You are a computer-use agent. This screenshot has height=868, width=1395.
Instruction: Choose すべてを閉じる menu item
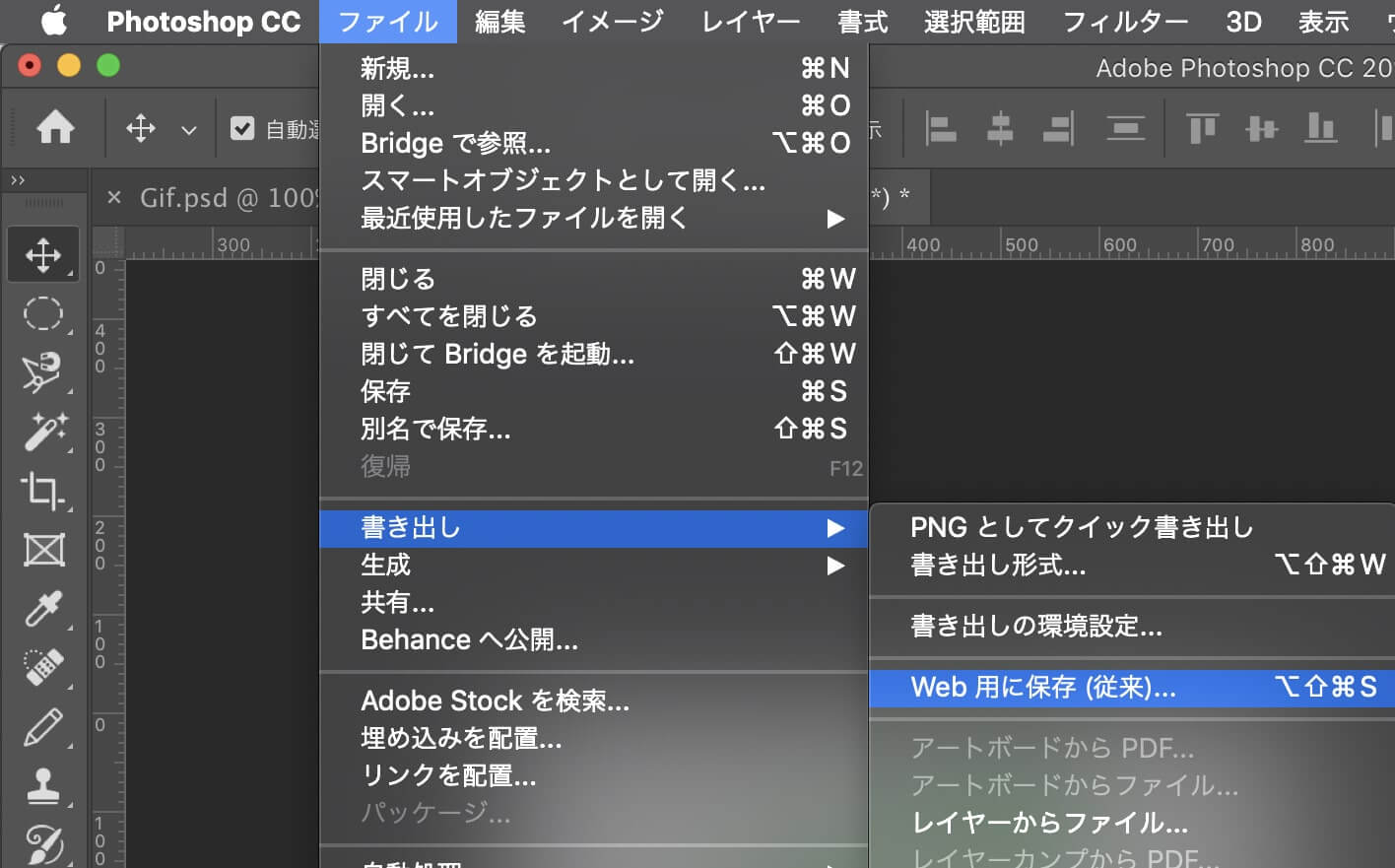(593, 316)
